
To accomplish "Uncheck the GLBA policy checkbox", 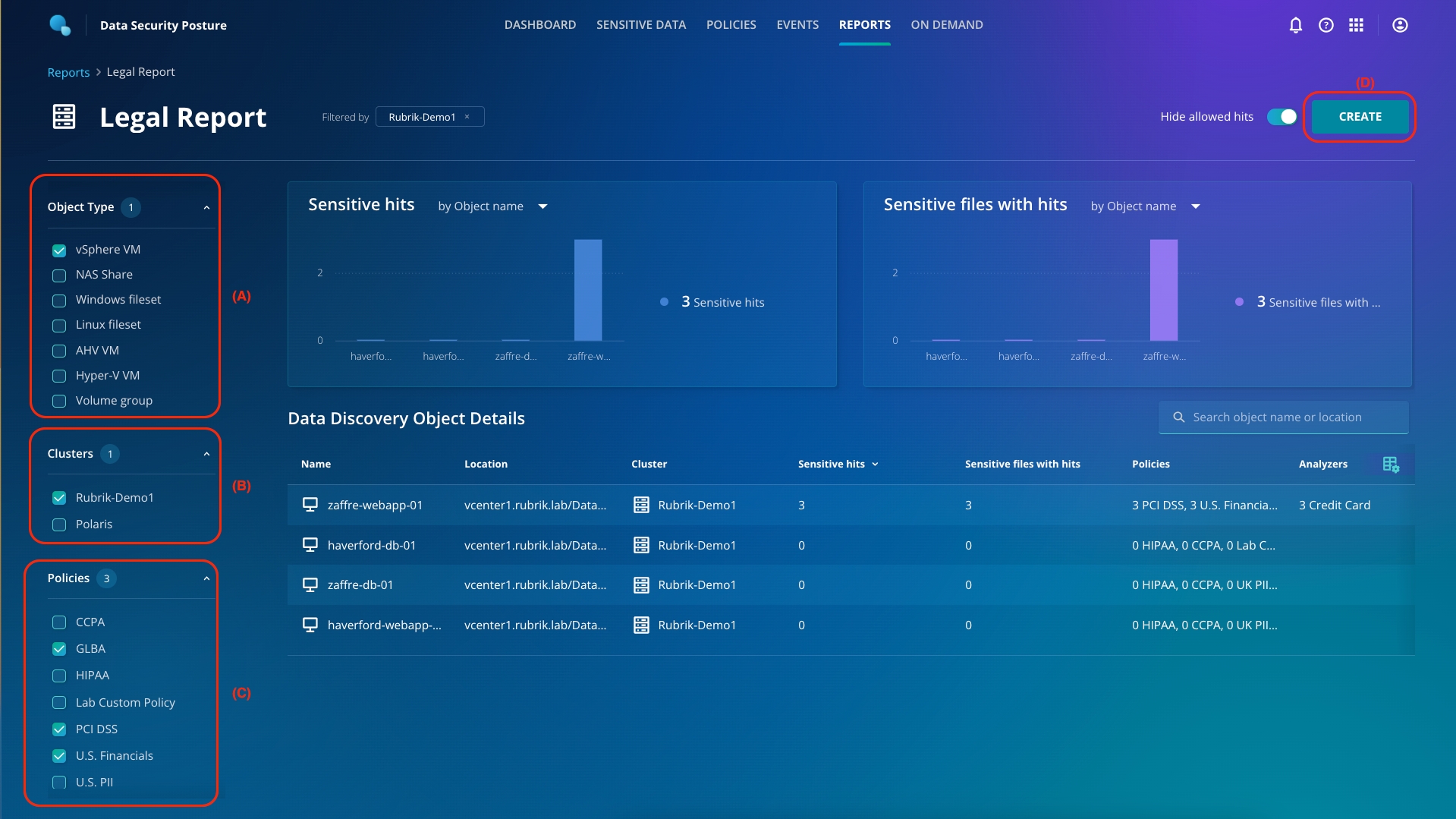I will 59,649.
